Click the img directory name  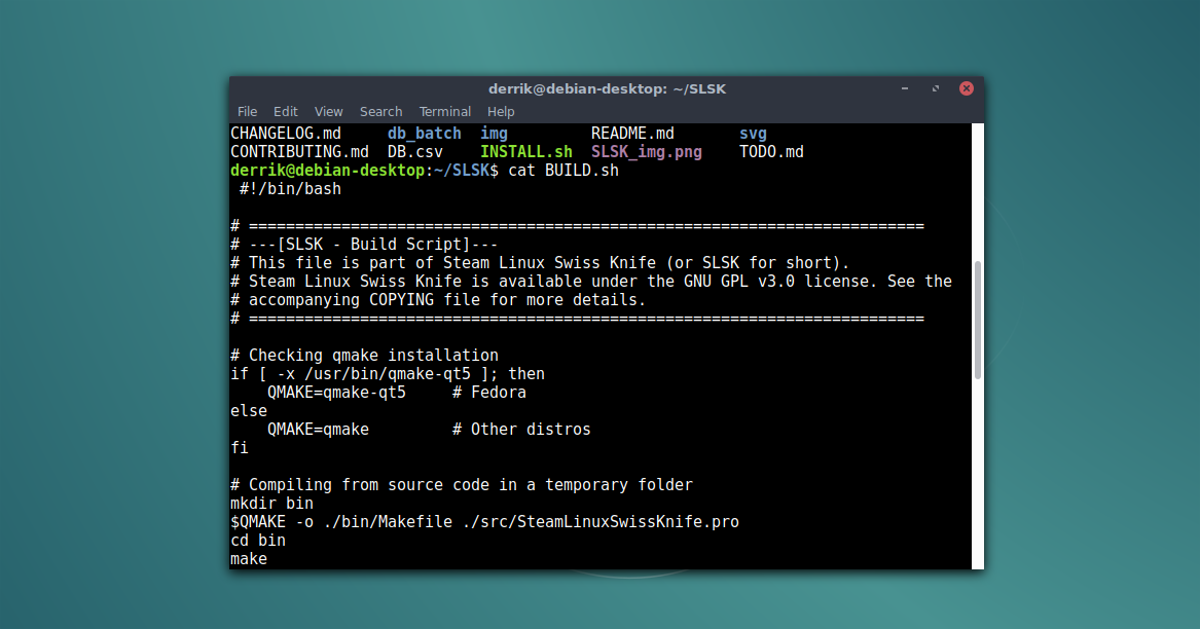[x=494, y=133]
